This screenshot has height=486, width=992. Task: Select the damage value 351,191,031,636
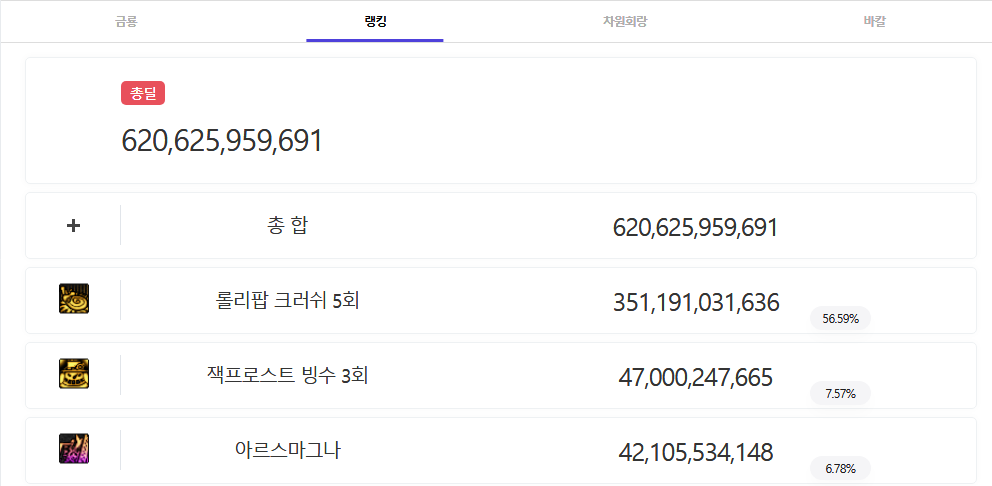click(x=696, y=302)
